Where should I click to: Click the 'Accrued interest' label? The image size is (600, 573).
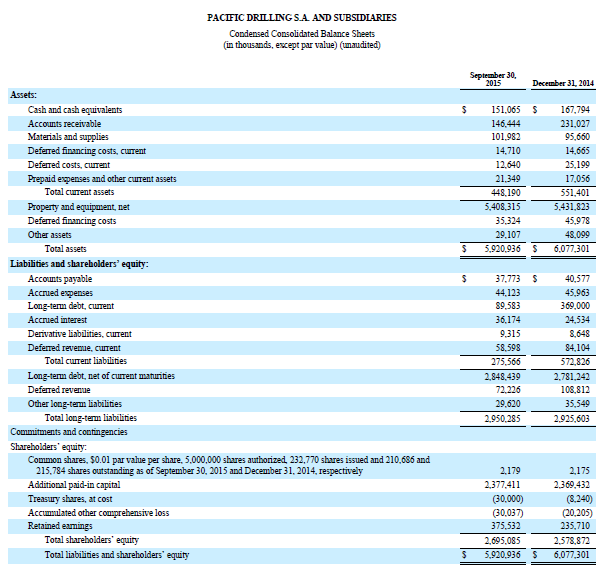pos(57,320)
